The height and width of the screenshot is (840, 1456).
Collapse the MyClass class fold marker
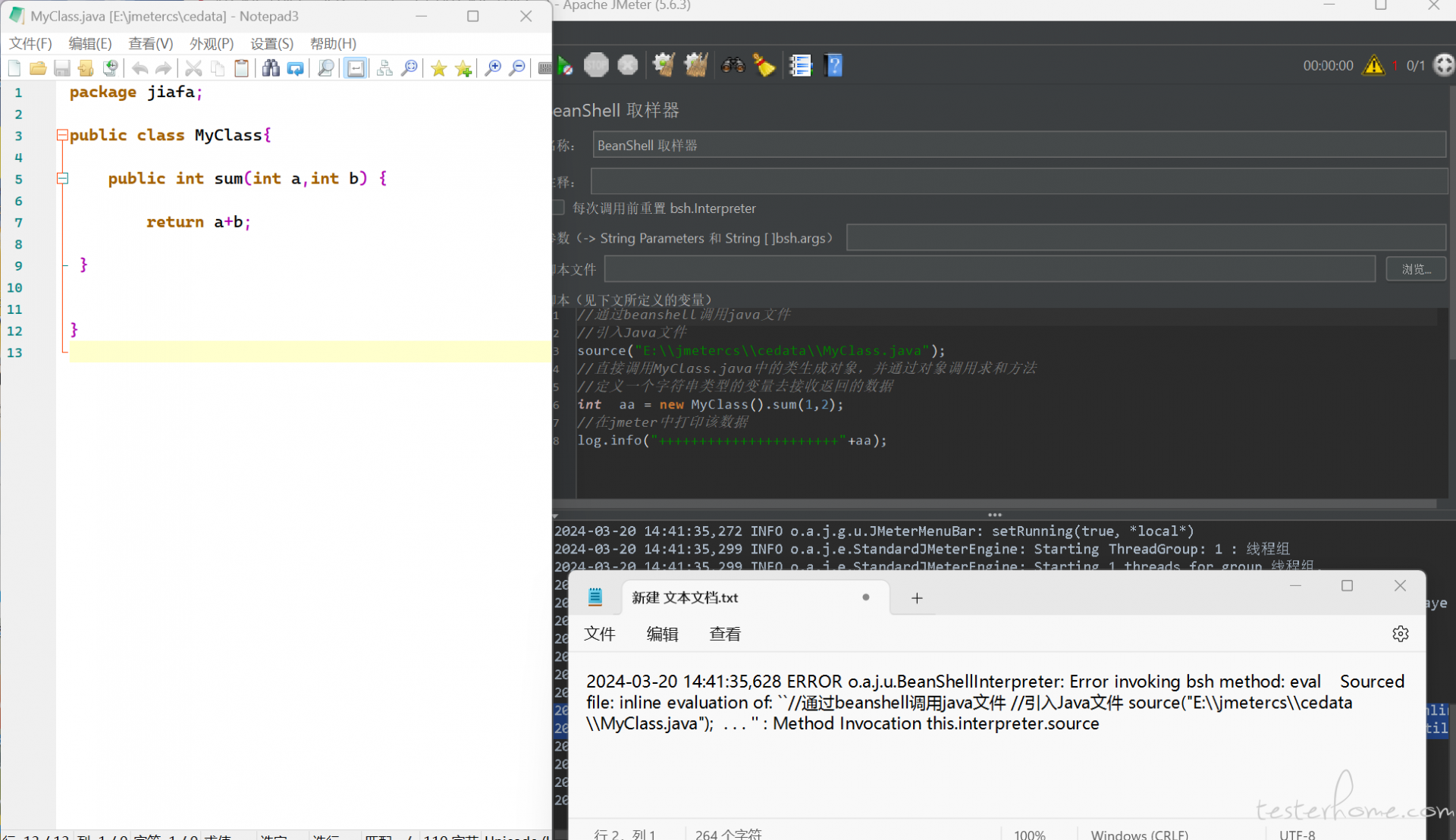[62, 135]
